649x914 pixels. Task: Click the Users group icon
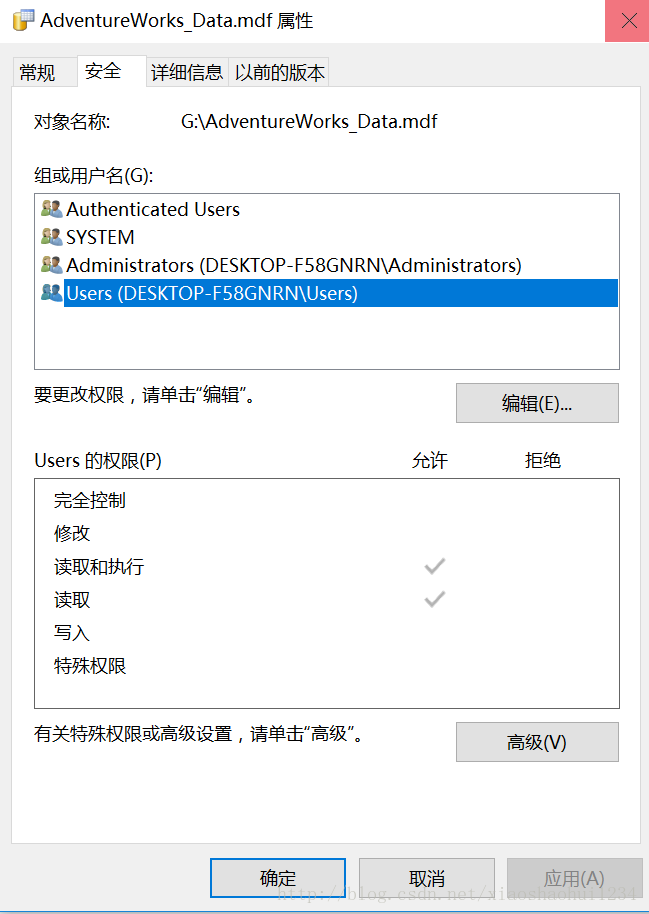(x=51, y=293)
